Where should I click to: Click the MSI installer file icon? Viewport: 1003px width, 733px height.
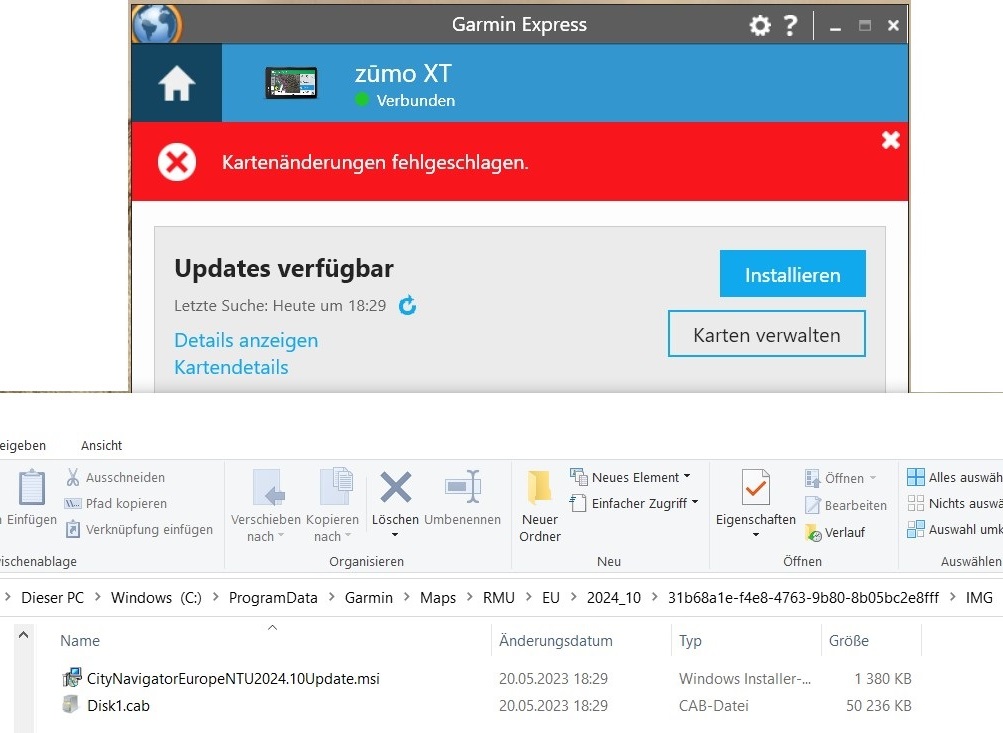pos(72,677)
